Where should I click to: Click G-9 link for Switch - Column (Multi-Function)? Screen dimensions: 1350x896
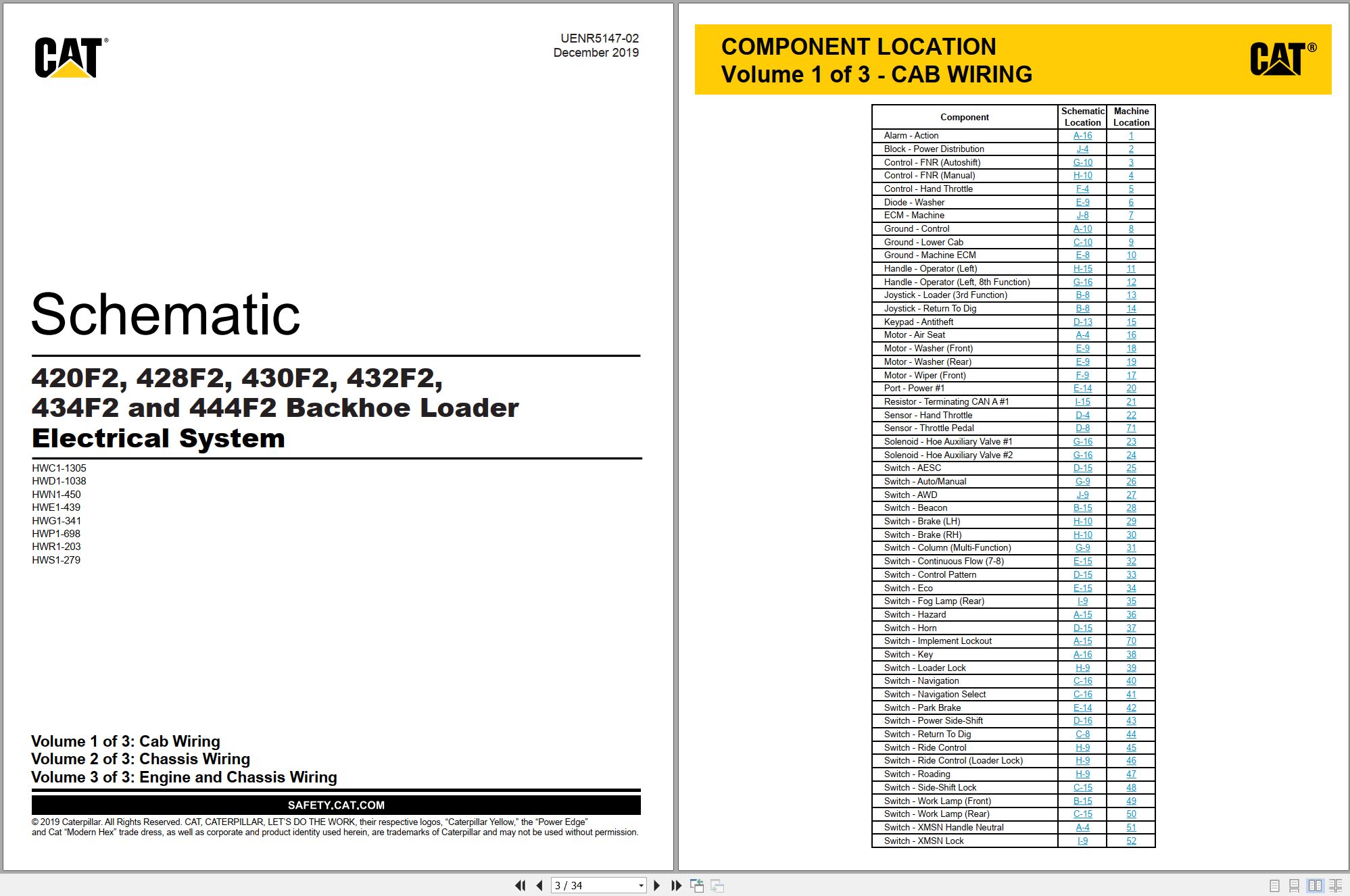click(x=1082, y=548)
